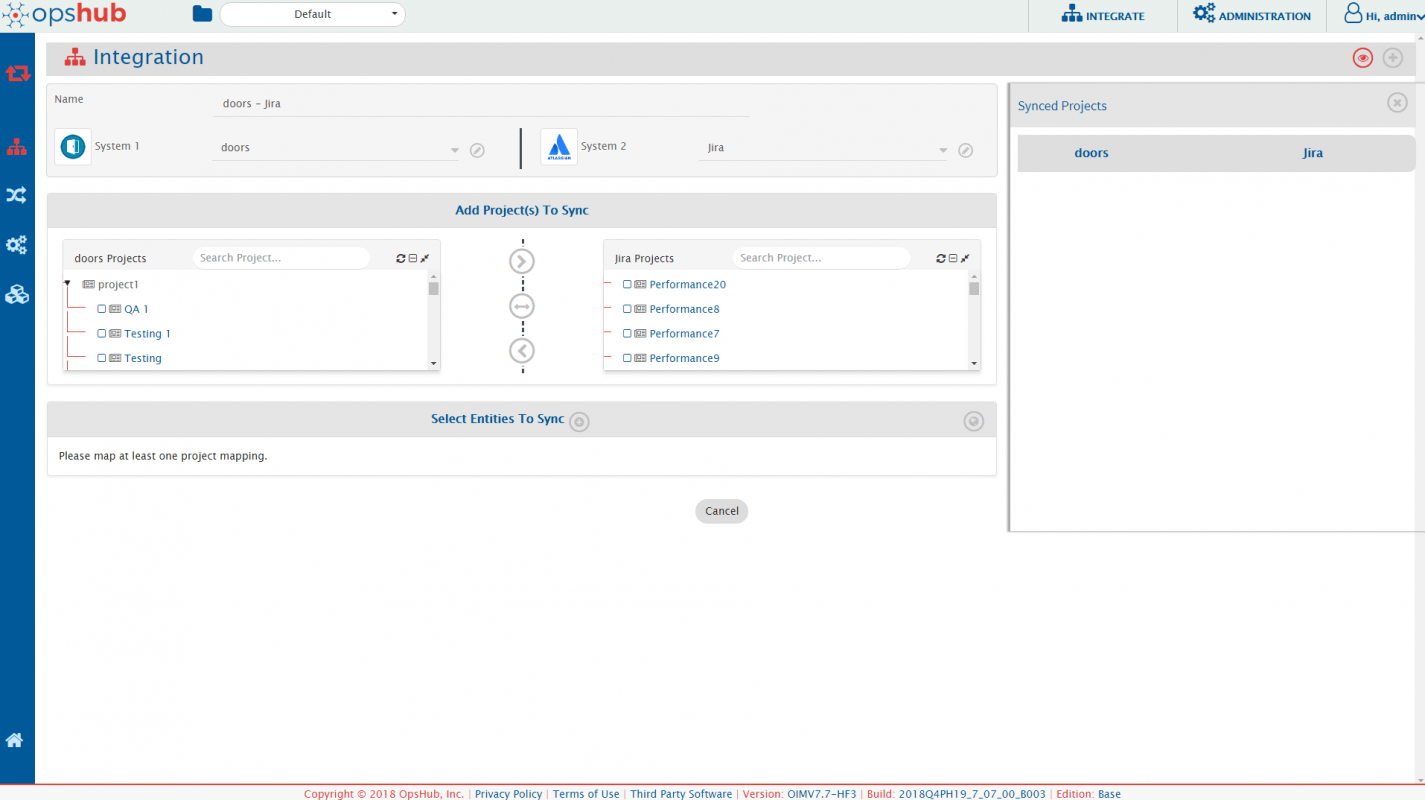Open the INTEGRATE menu
1425x800 pixels.
1102,15
